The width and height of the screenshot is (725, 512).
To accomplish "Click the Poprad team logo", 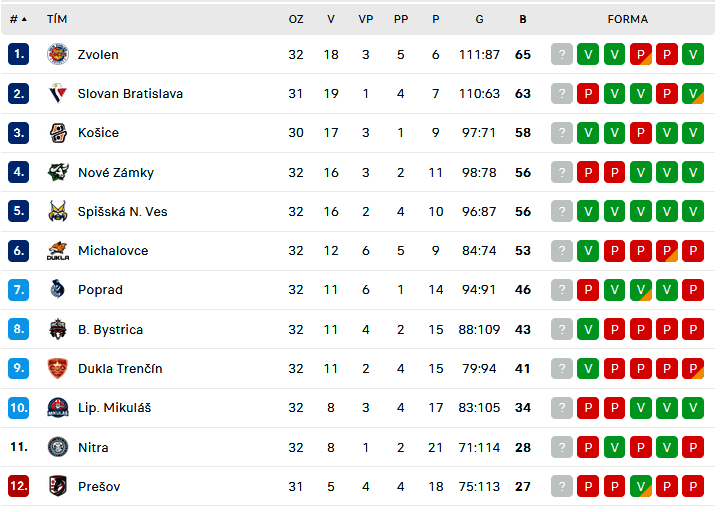I will click(x=58, y=290).
